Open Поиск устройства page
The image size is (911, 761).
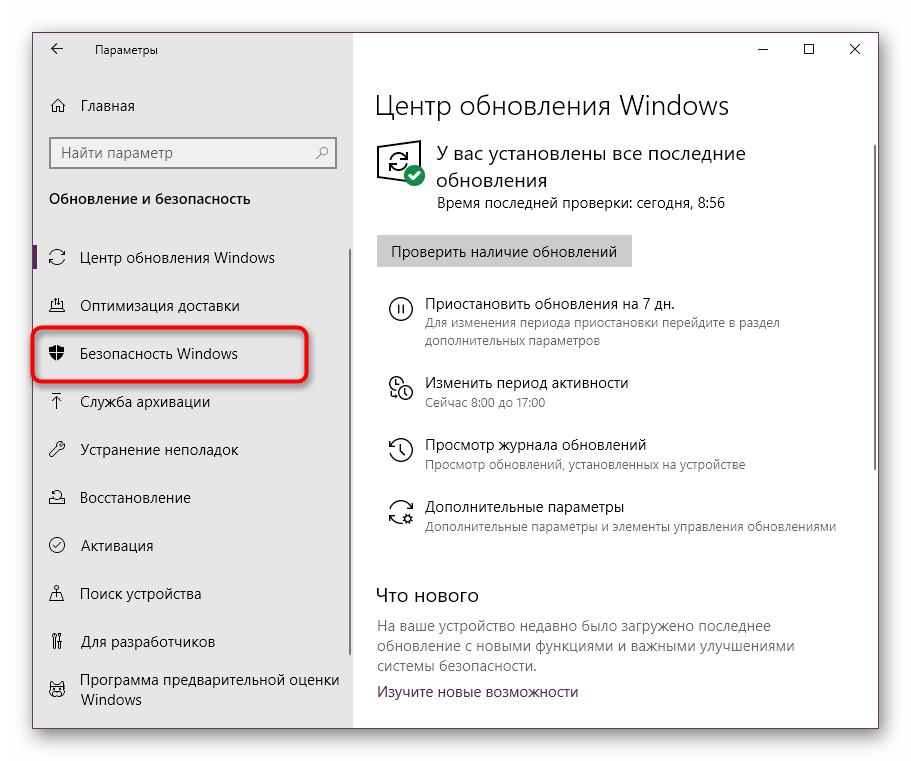pyautogui.click(x=141, y=594)
